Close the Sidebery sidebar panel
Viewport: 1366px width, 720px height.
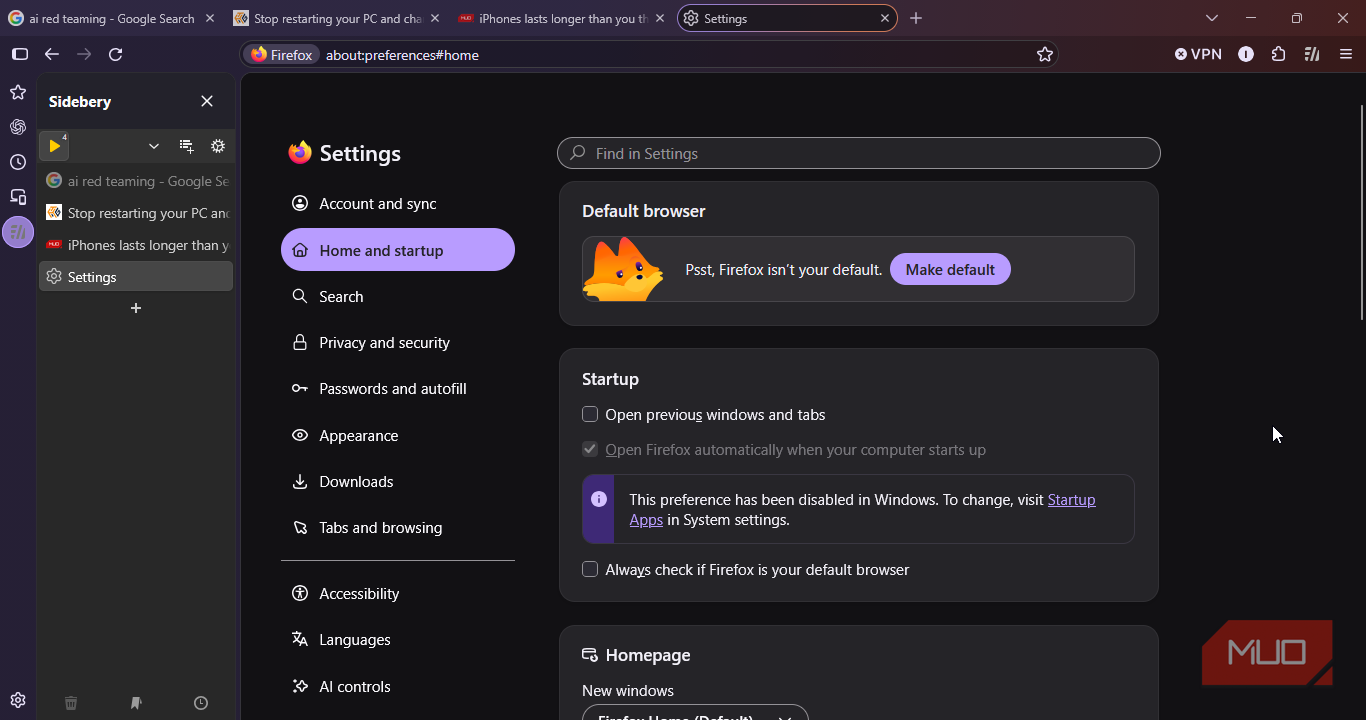point(207,101)
